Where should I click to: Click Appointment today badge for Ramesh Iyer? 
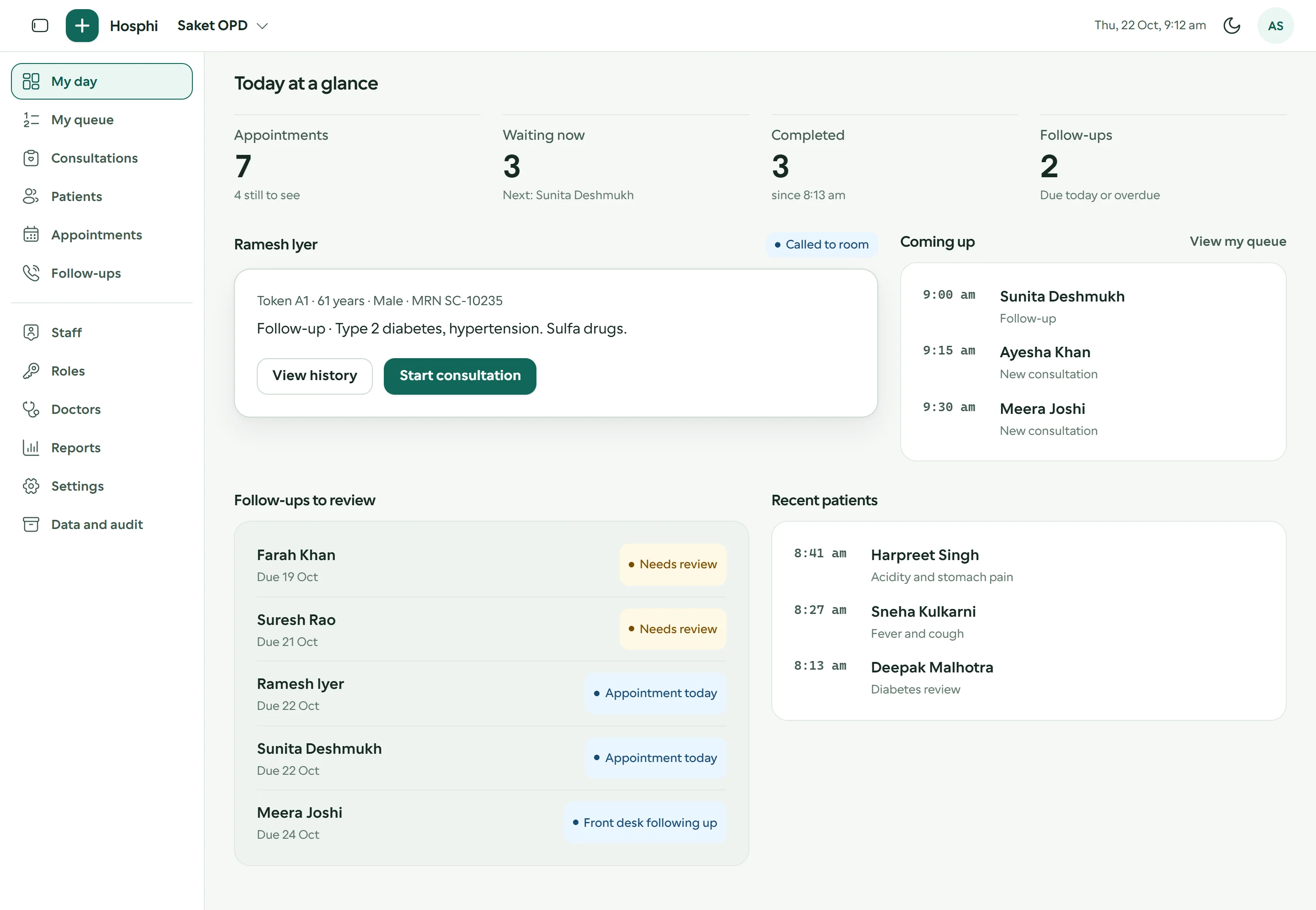click(656, 693)
